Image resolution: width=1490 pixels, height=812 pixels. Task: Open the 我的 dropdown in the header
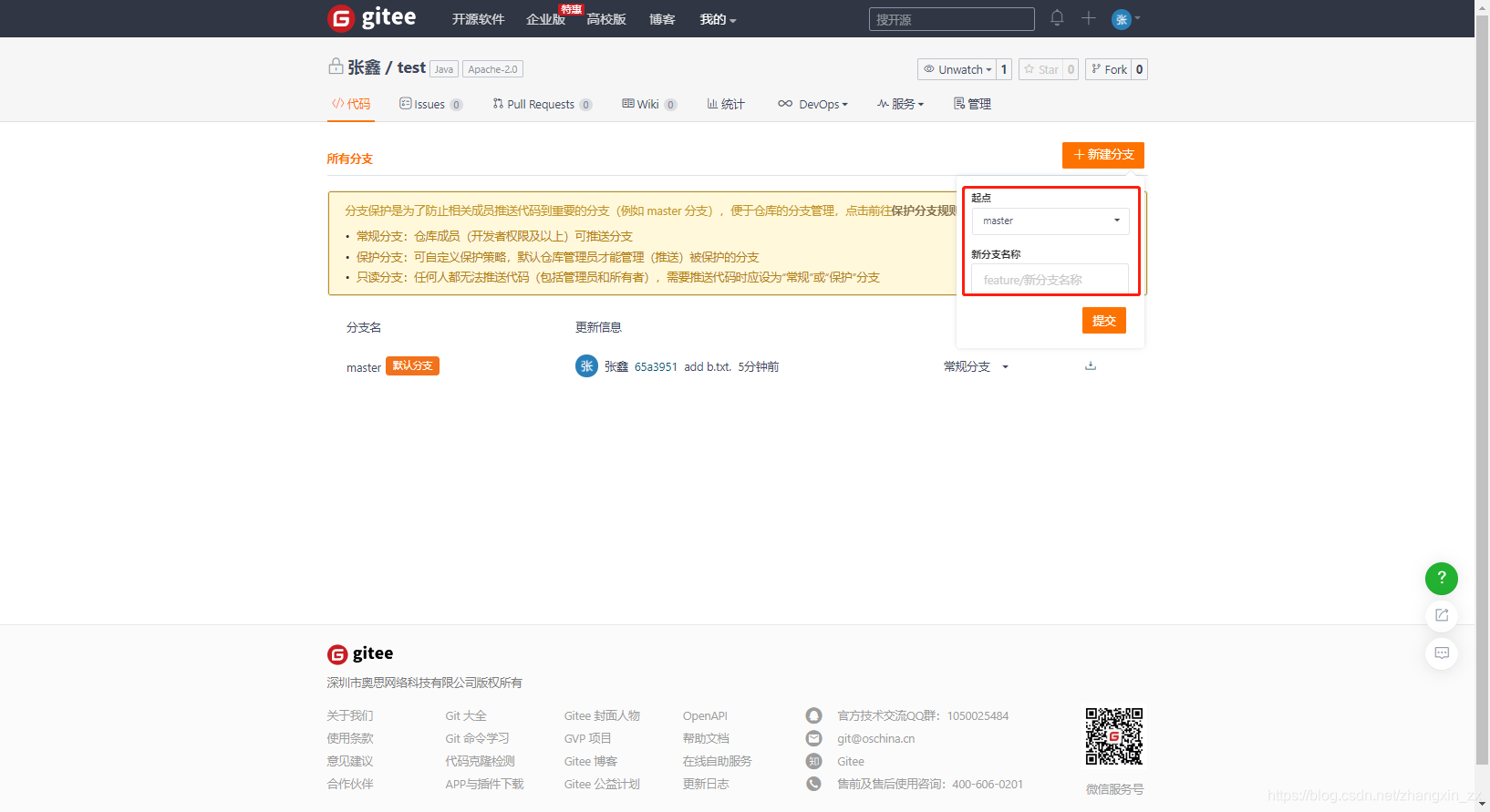tap(718, 19)
